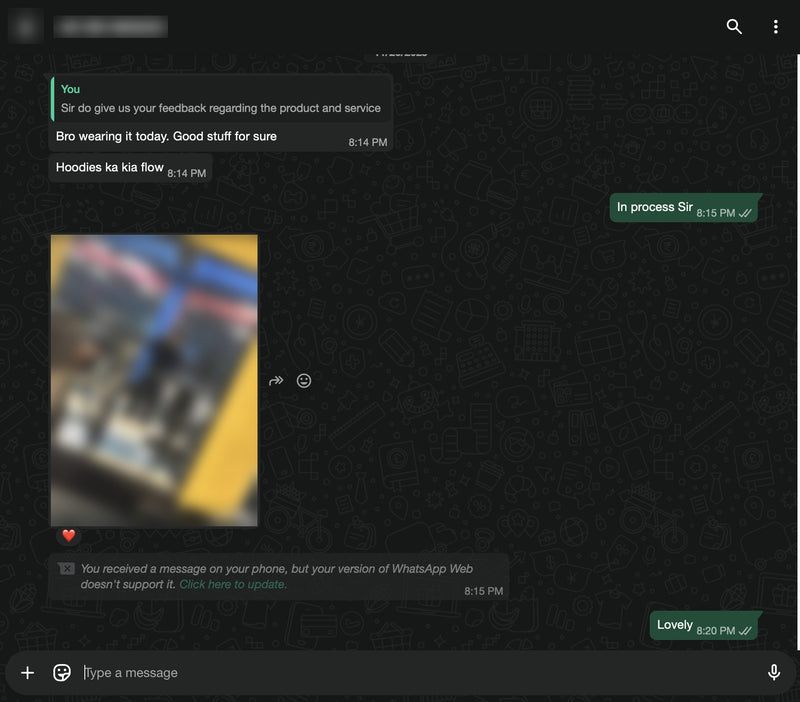Image resolution: width=800 pixels, height=702 pixels.
Task: Open the three-dot chat menu
Action: (776, 27)
